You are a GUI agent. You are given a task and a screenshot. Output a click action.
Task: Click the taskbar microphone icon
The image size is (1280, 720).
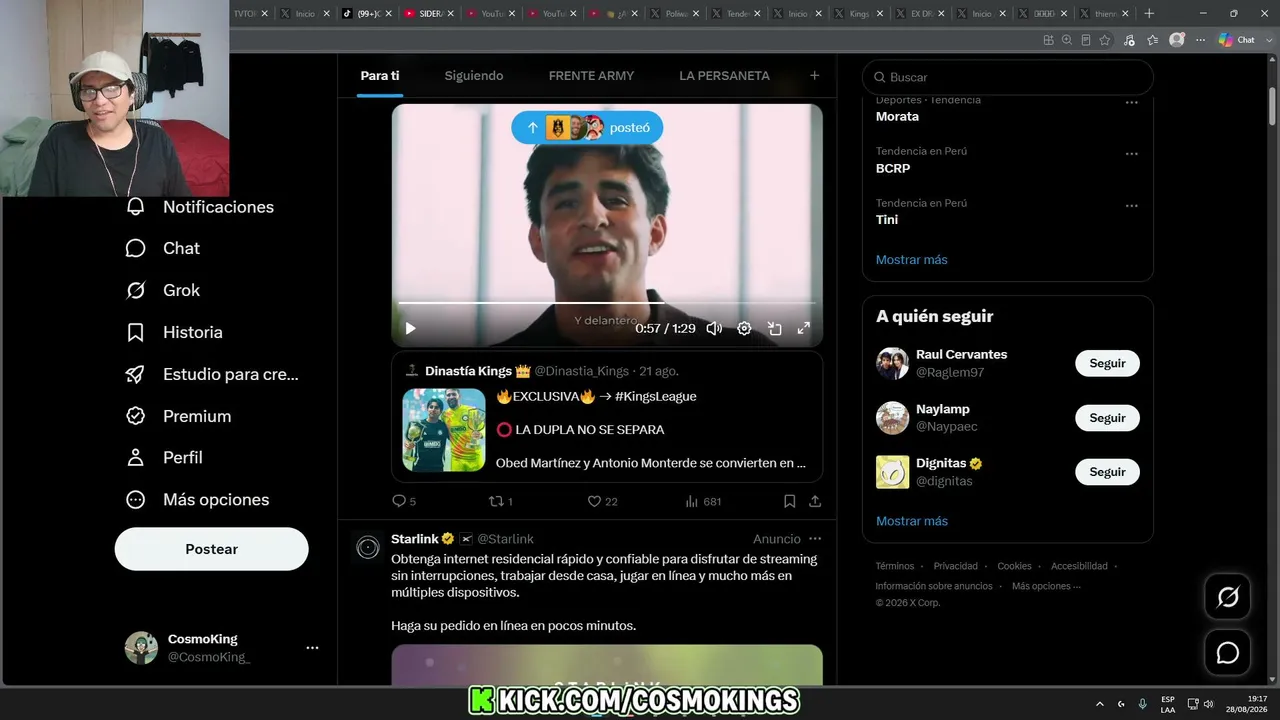1142,704
